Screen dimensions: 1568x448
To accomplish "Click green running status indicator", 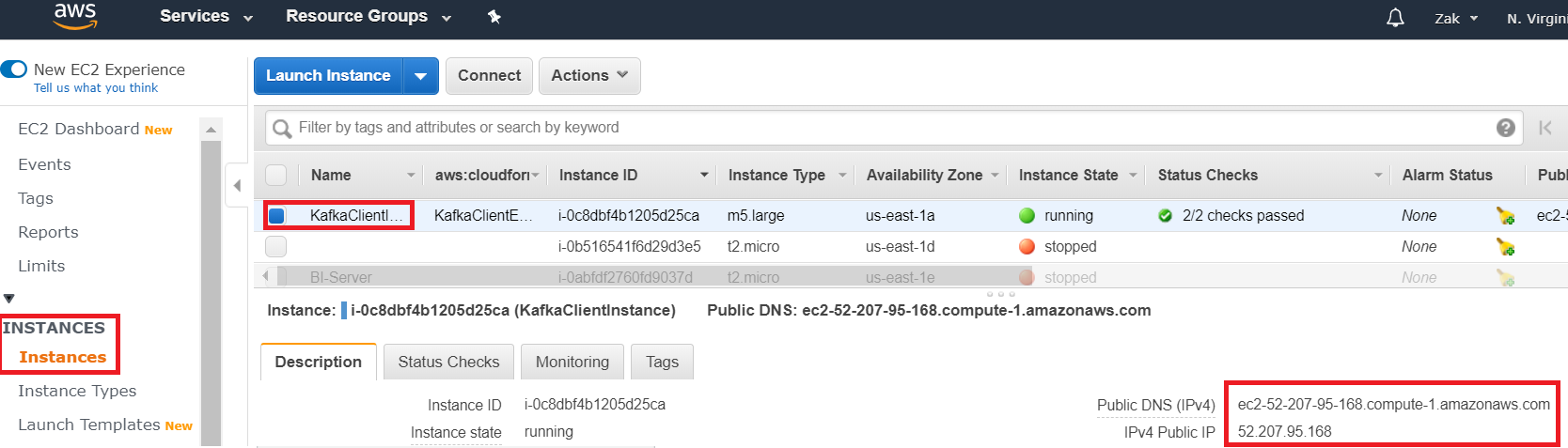I will click(1027, 216).
